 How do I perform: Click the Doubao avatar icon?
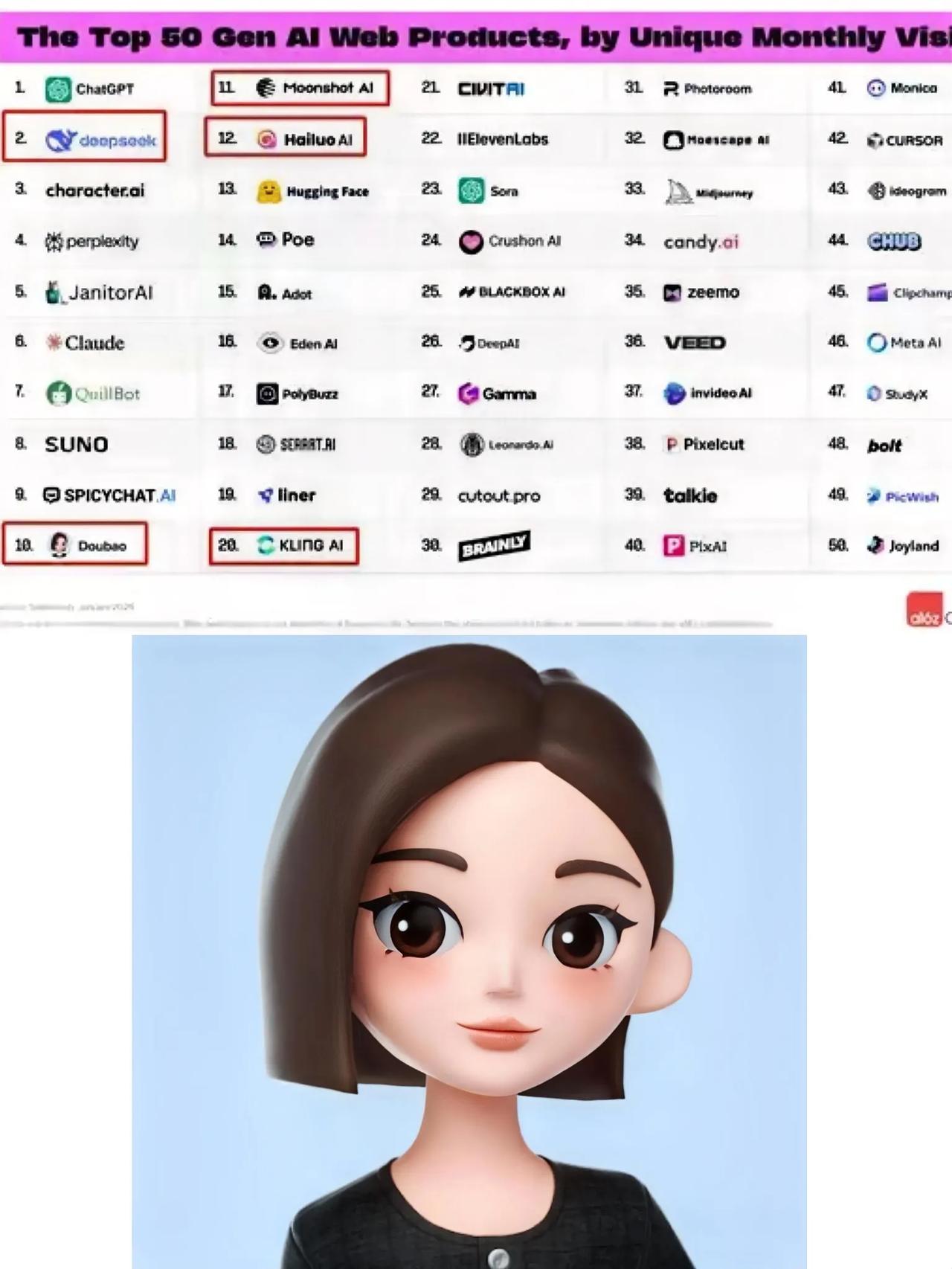click(59, 545)
